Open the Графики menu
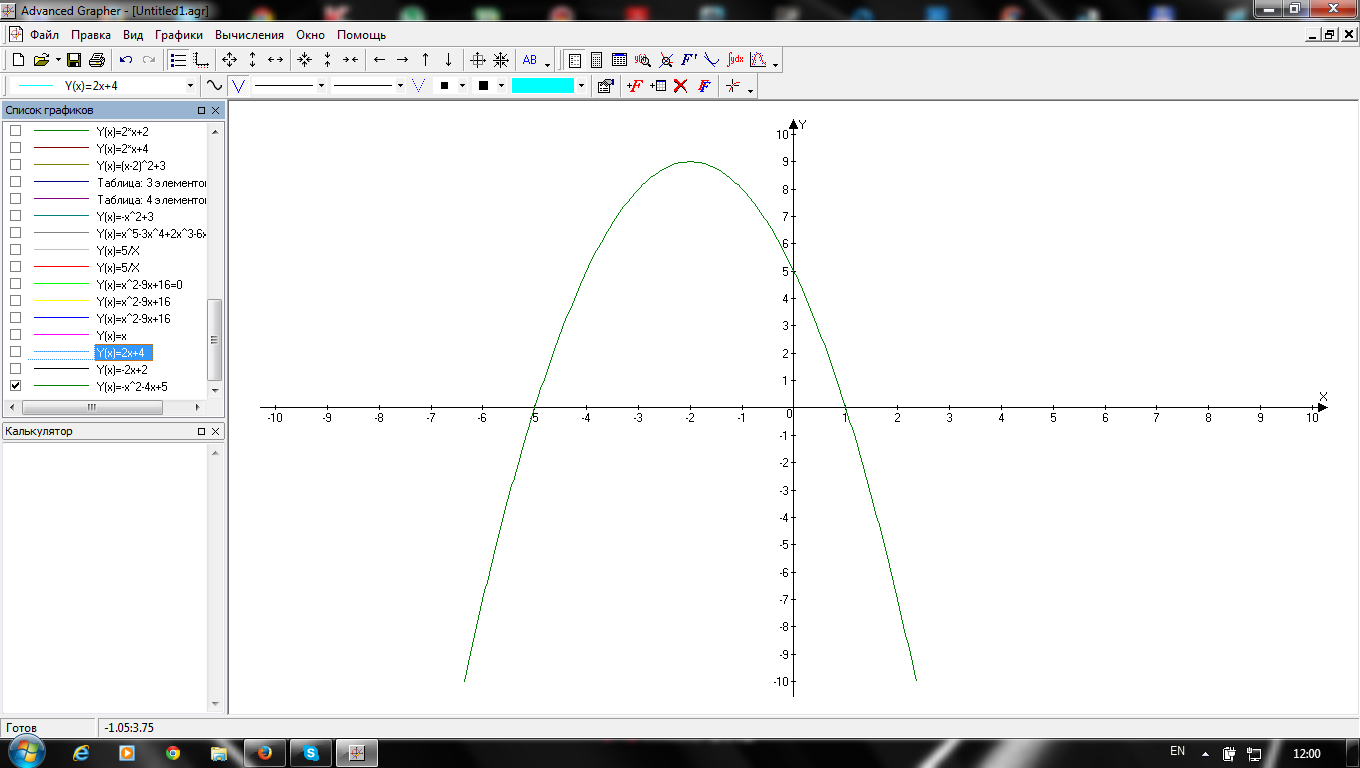This screenshot has height=768, width=1360. [179, 34]
